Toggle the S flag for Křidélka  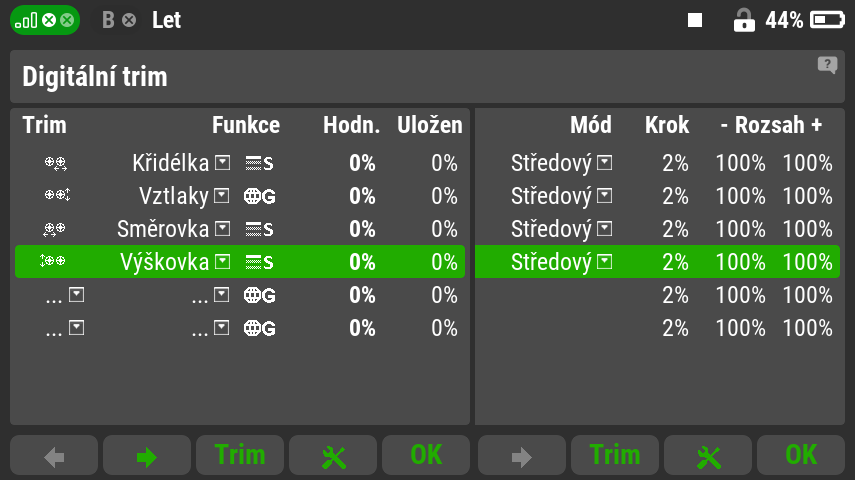pos(259,163)
